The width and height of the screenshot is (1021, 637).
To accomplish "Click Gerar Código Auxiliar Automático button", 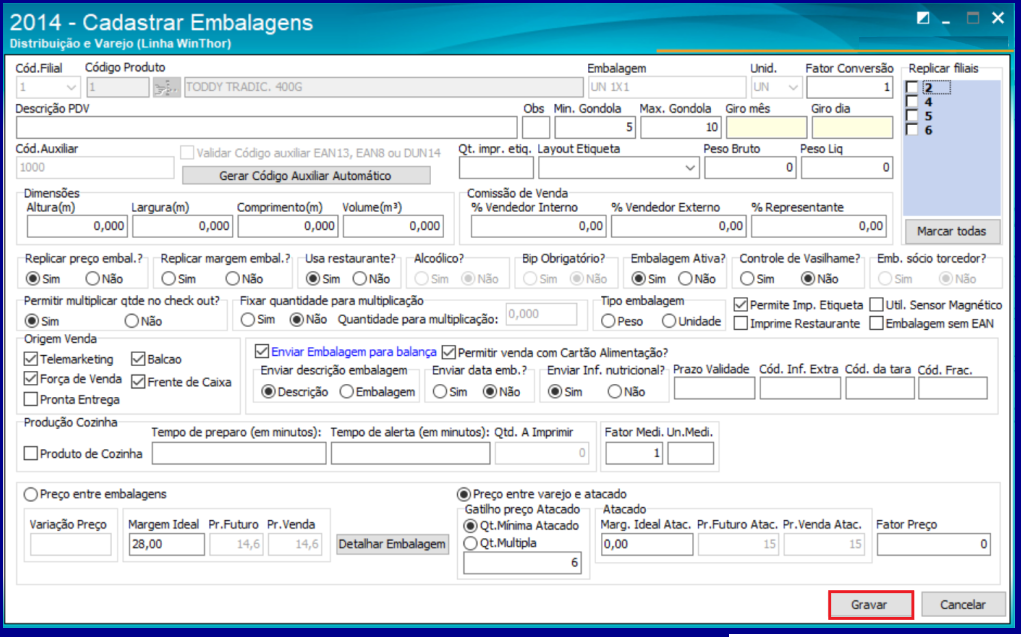I will [x=305, y=176].
